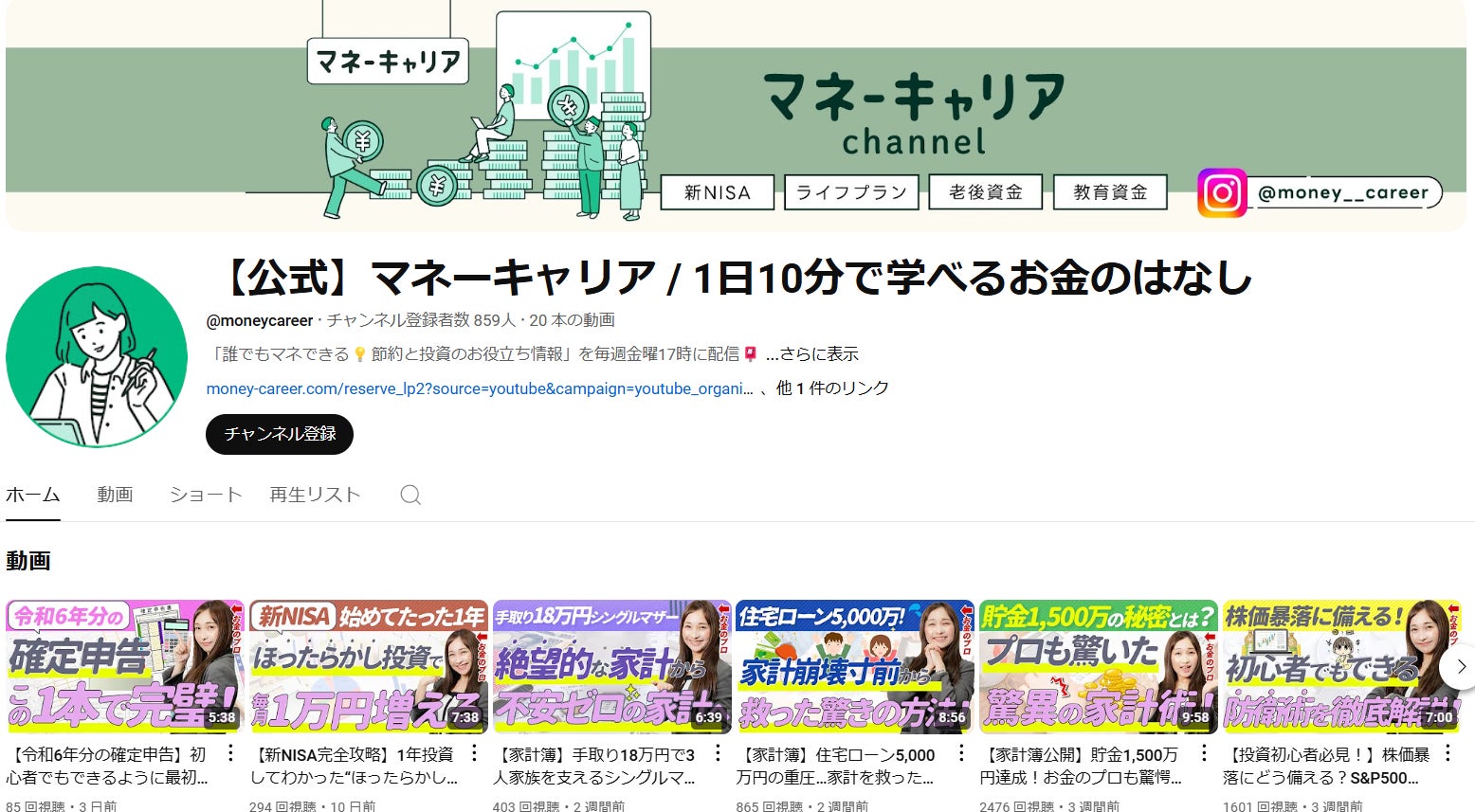The image size is (1475, 812).
Task: Open the channel search magnifier icon
Action: click(410, 495)
